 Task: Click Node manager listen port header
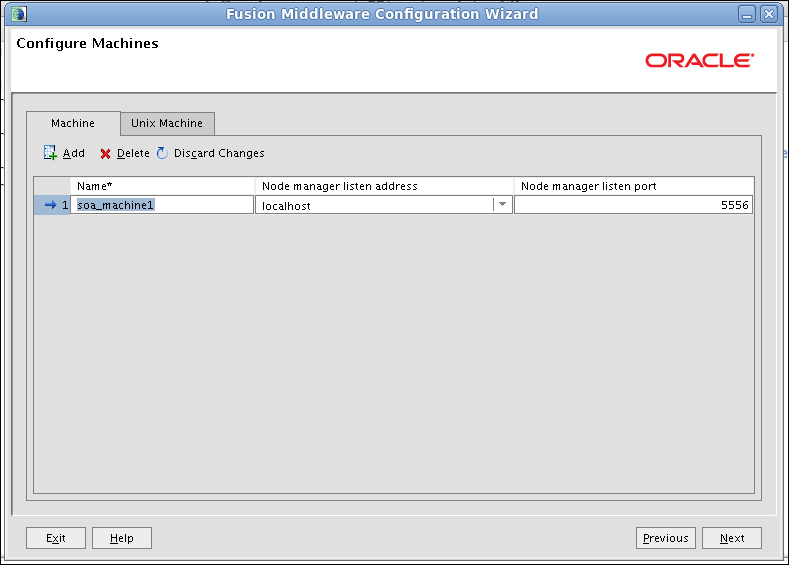(634, 186)
